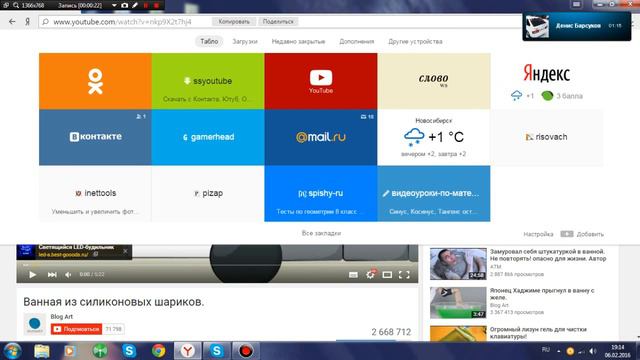Open the Дополнения tab

pos(356,41)
